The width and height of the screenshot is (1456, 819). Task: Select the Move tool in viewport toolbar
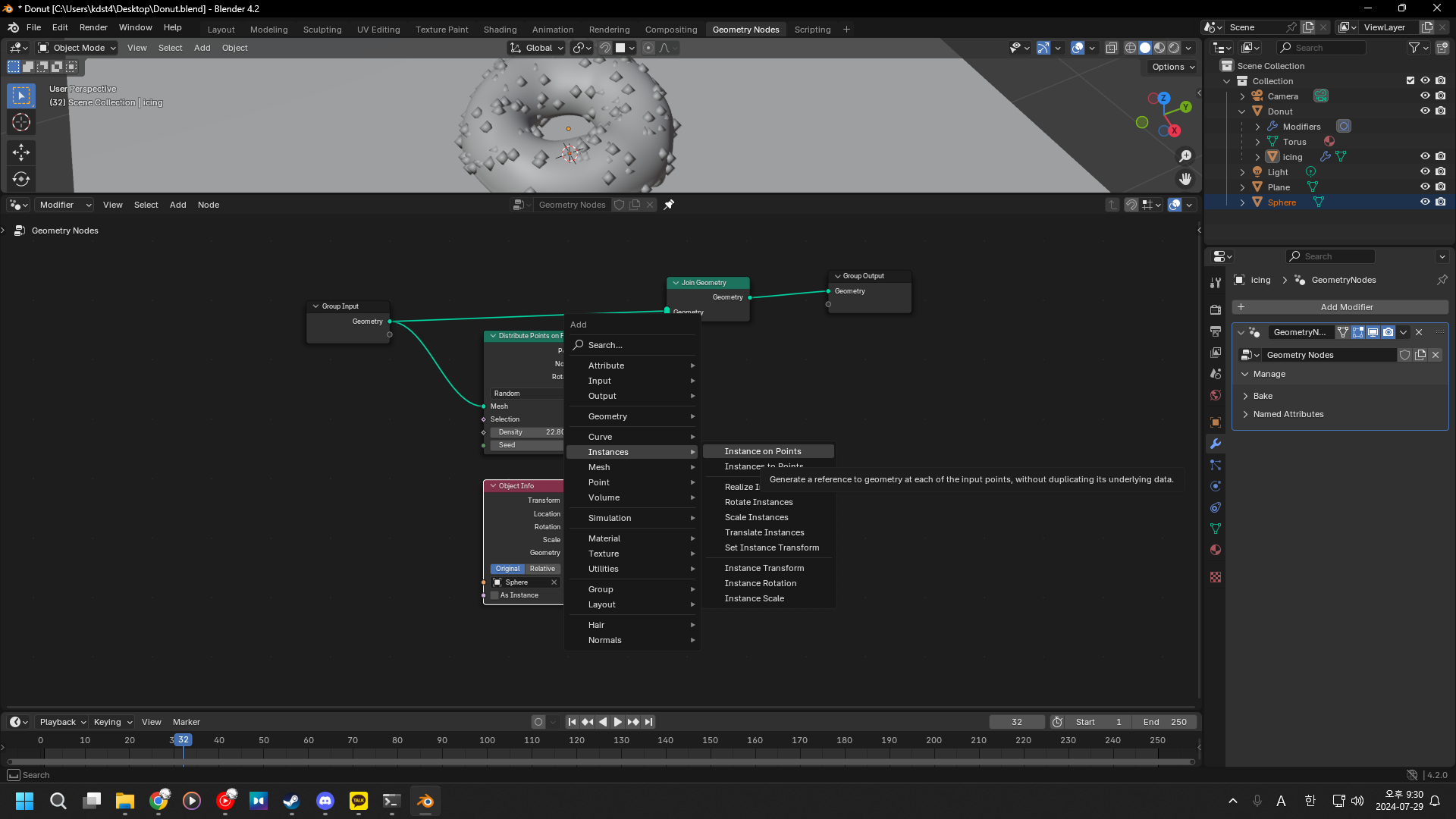click(x=21, y=152)
